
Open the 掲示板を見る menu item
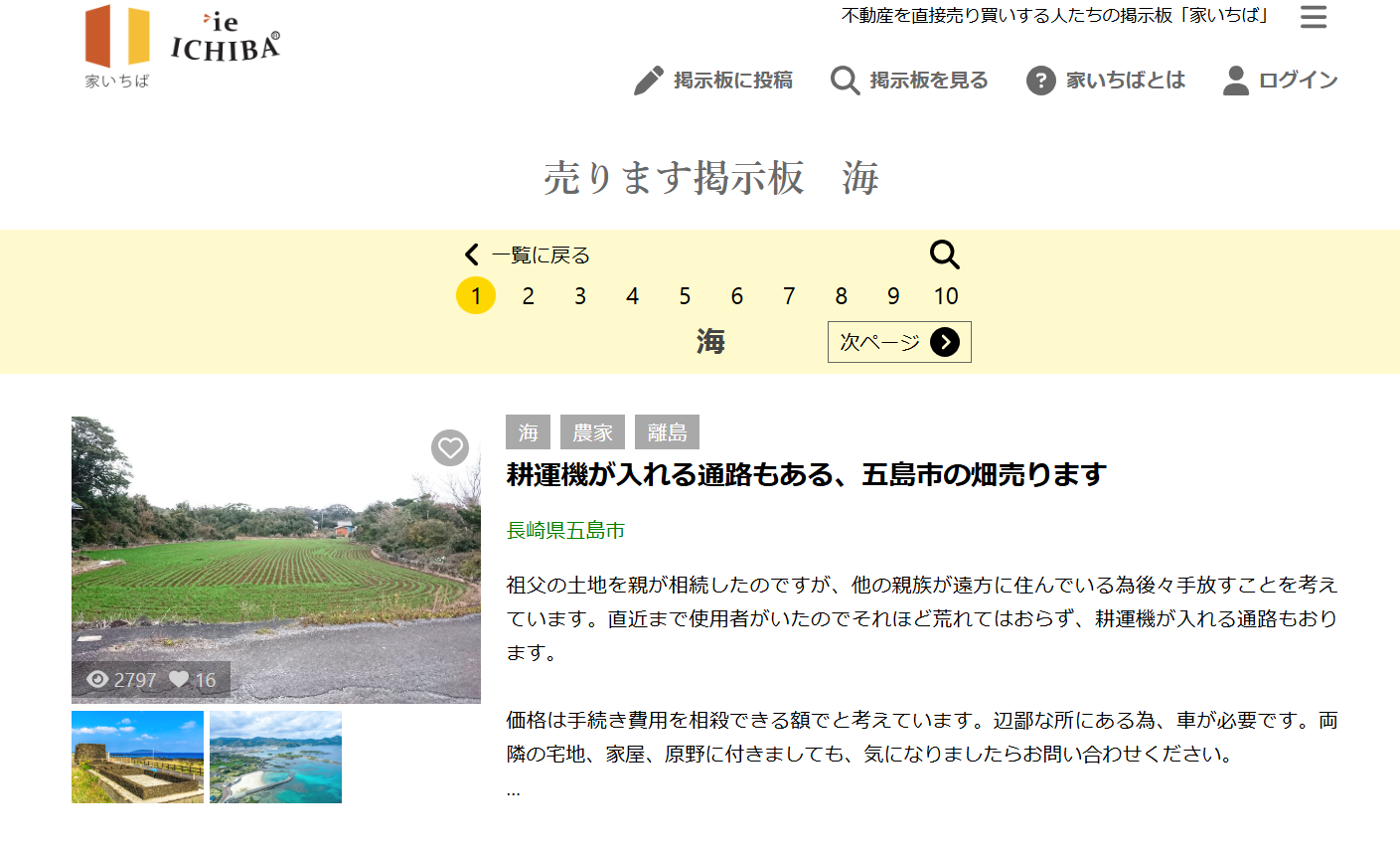click(x=930, y=81)
